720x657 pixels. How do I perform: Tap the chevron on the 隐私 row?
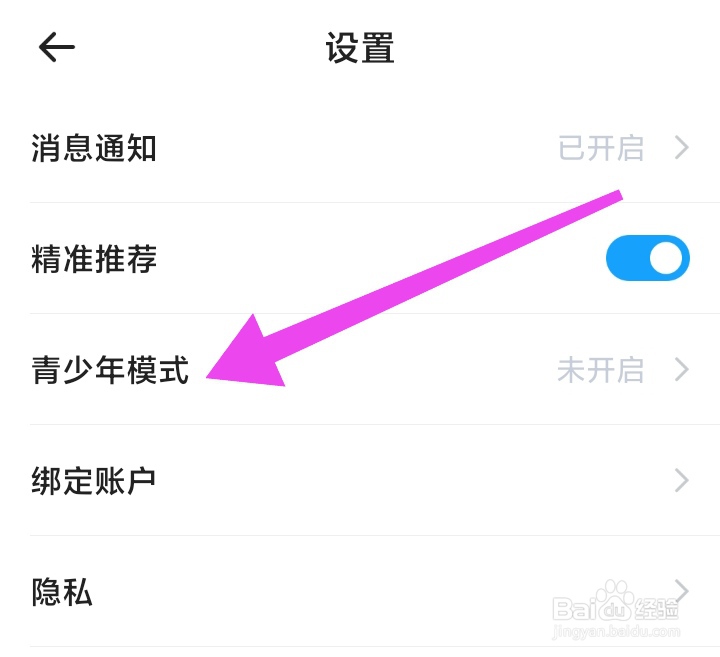[x=682, y=591]
